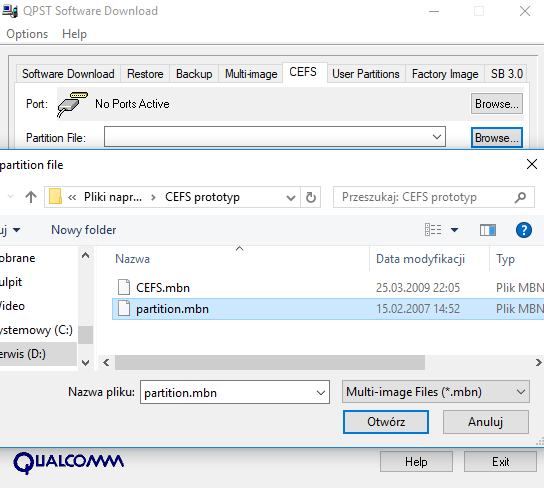
Task: Click the horizontal scrollbar in file list
Action: tap(270, 363)
